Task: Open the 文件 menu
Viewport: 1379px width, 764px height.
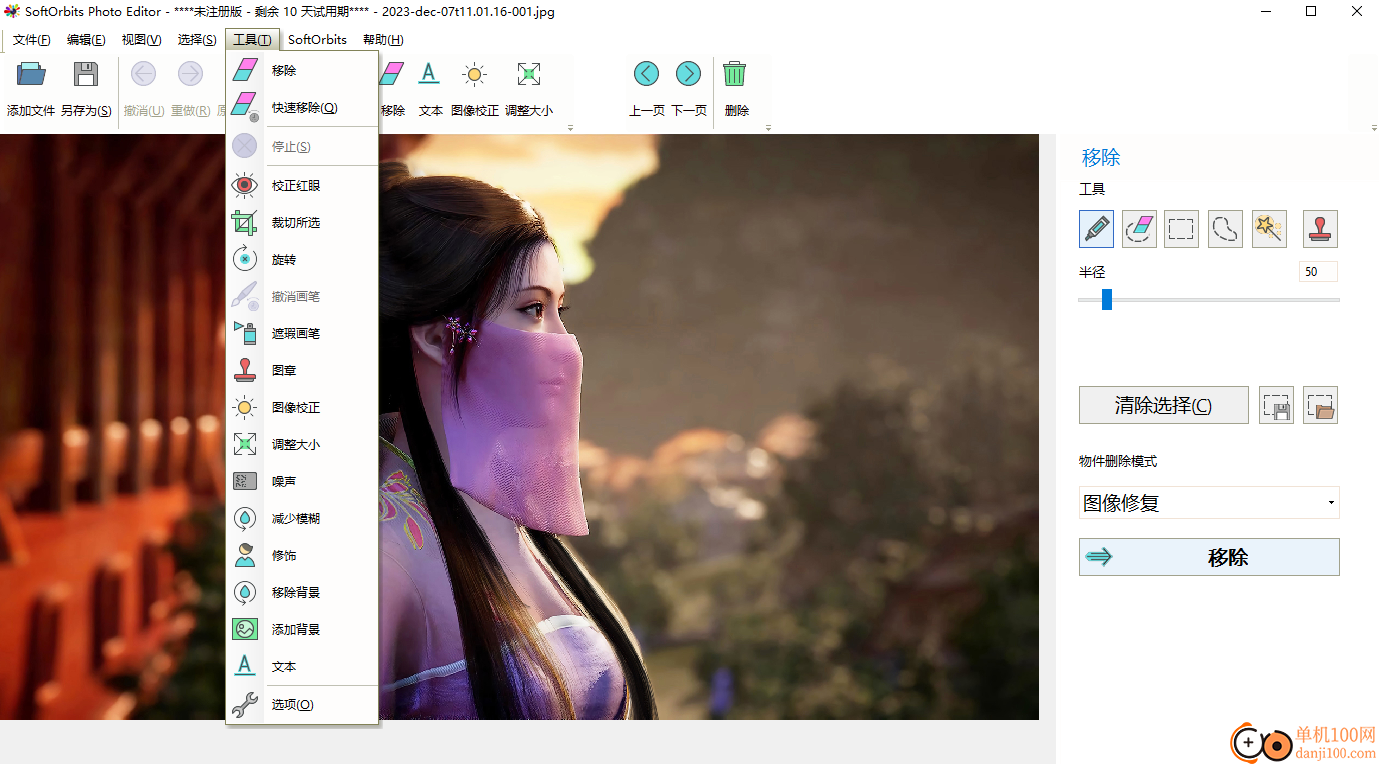Action: point(31,40)
